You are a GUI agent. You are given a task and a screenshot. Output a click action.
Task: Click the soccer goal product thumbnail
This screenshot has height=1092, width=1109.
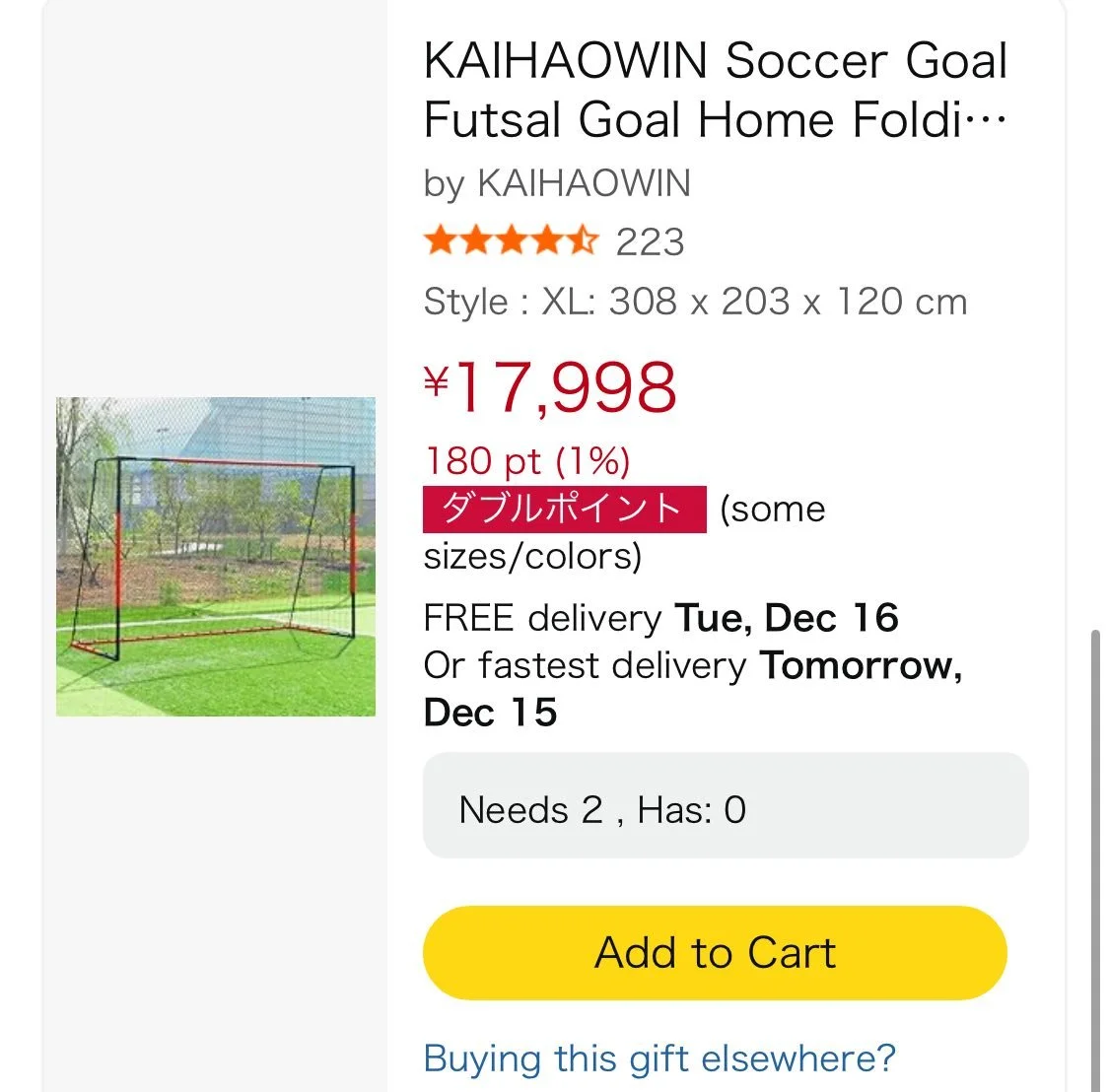216,557
